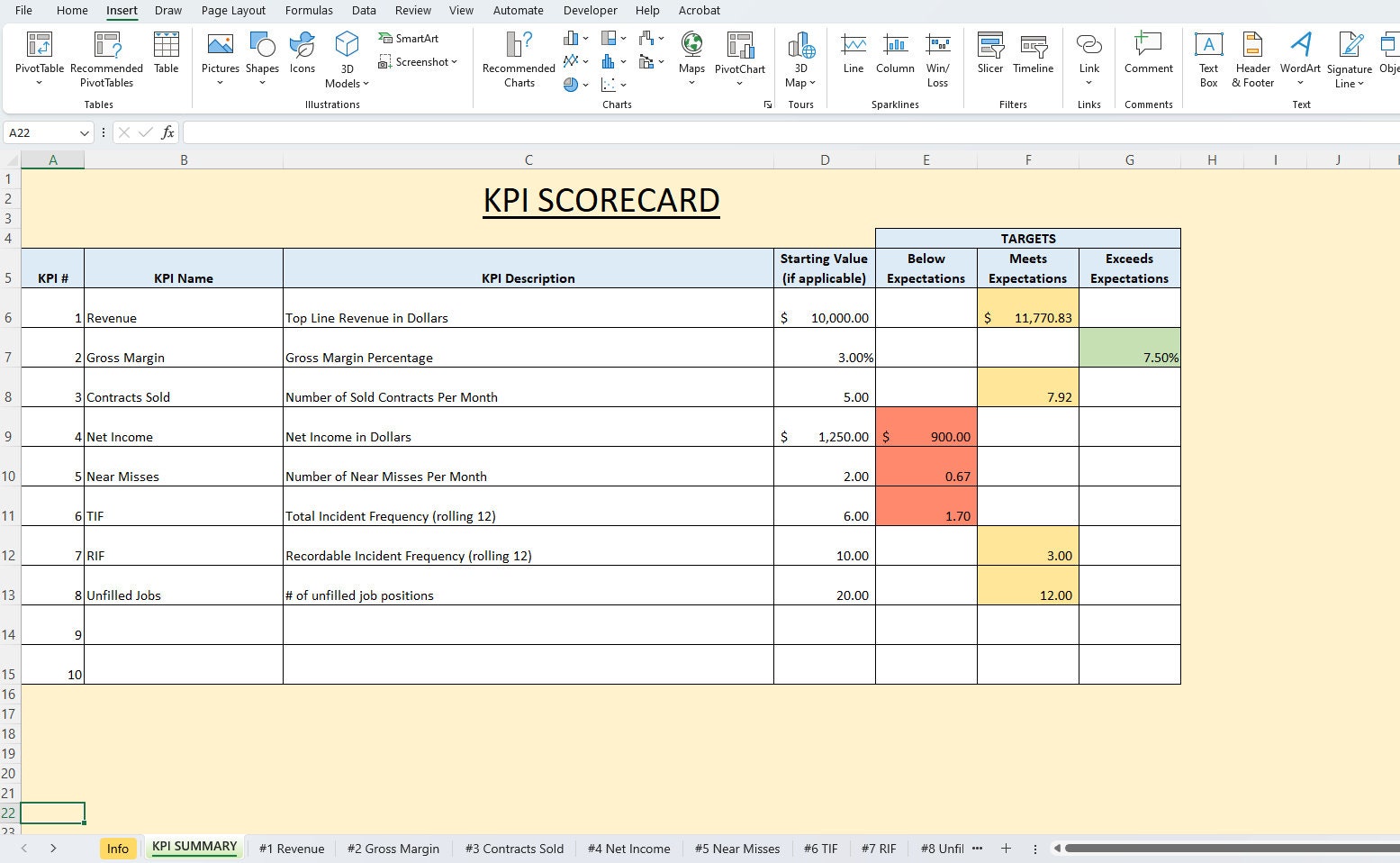The height and width of the screenshot is (863, 1400).
Task: Insert WordArt
Action: [1299, 54]
